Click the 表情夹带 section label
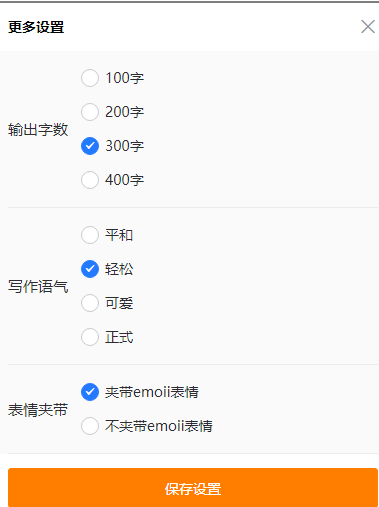379x507 pixels. pyautogui.click(x=38, y=410)
